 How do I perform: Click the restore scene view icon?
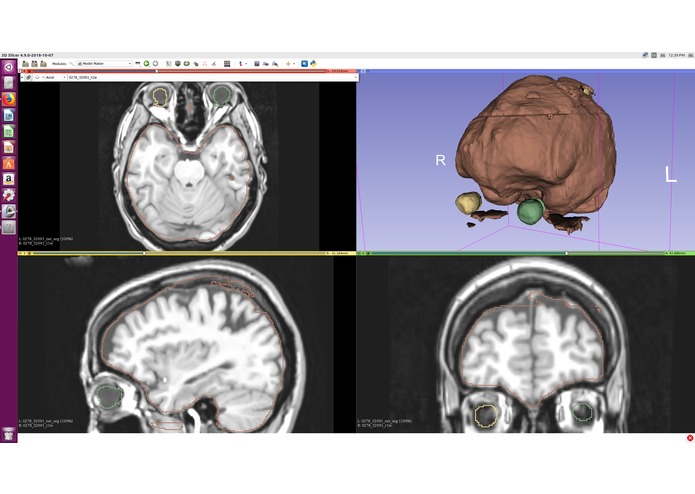click(x=275, y=64)
